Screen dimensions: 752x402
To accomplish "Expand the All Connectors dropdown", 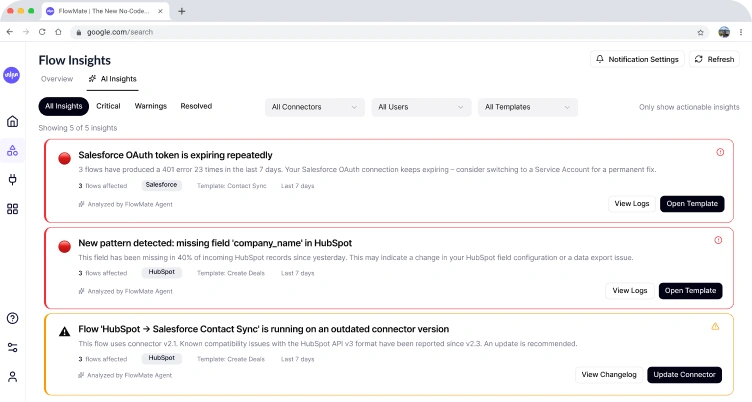I will pyautogui.click(x=314, y=107).
